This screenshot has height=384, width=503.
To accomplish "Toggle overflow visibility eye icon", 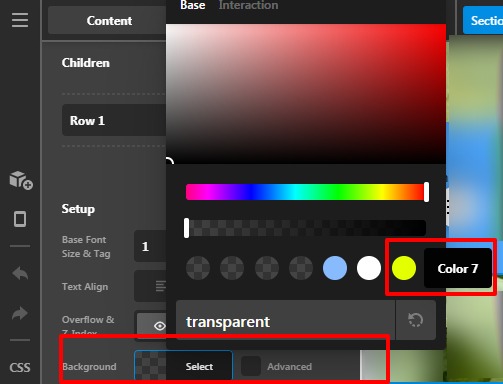I will [x=159, y=326].
